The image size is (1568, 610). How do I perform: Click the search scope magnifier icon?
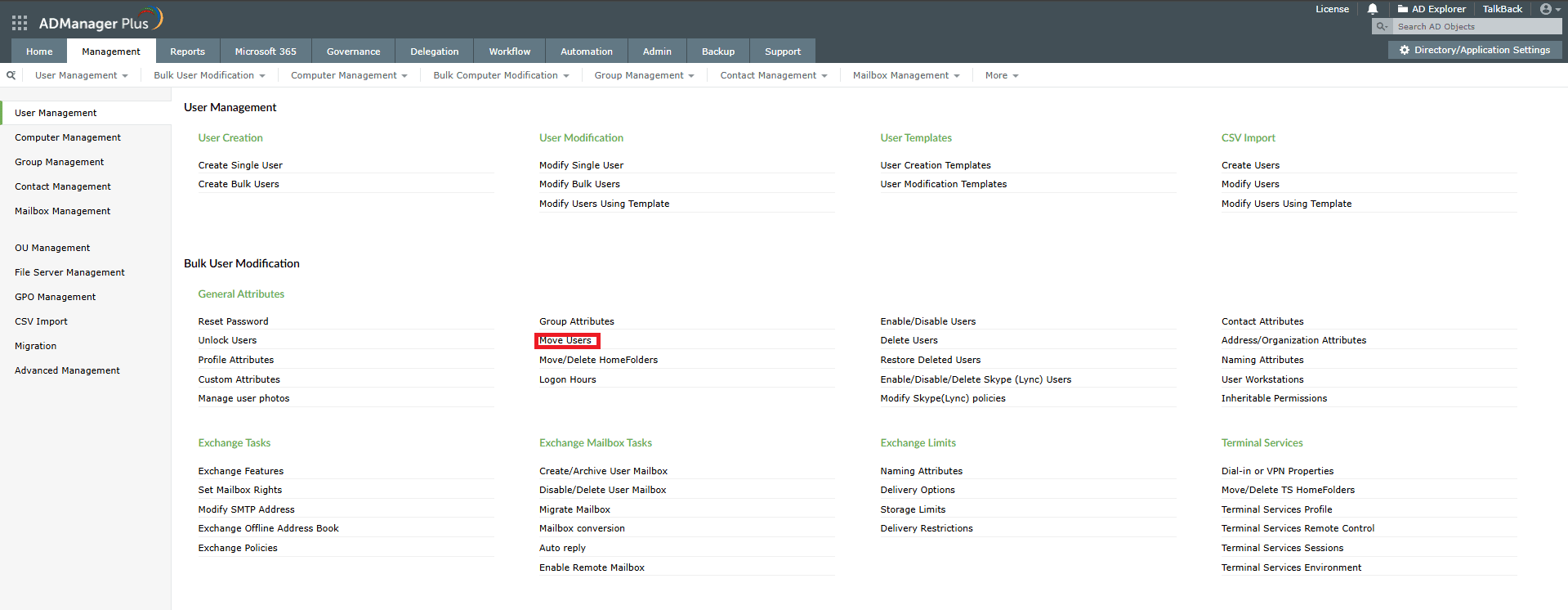pos(1382,27)
